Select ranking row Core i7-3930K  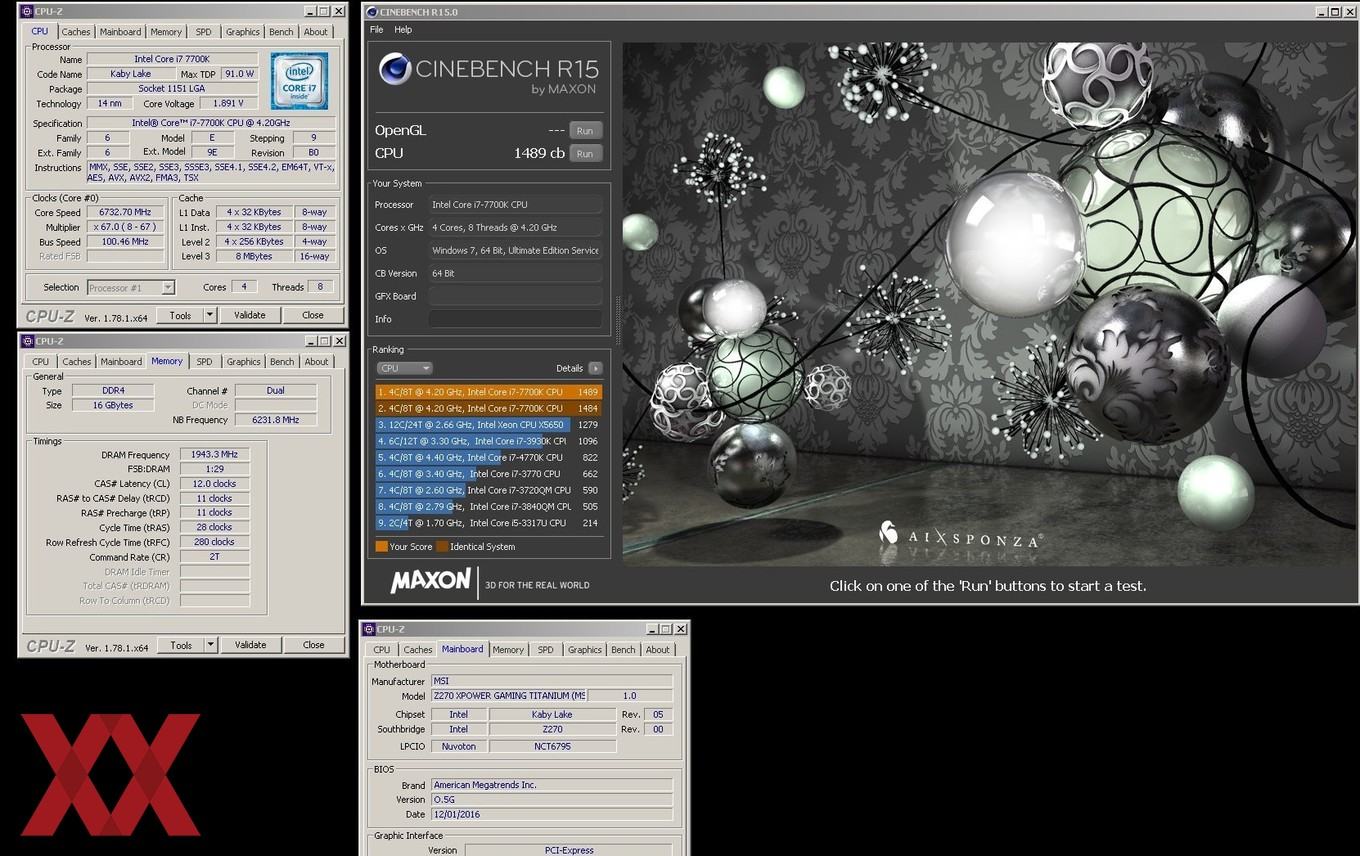[489, 441]
